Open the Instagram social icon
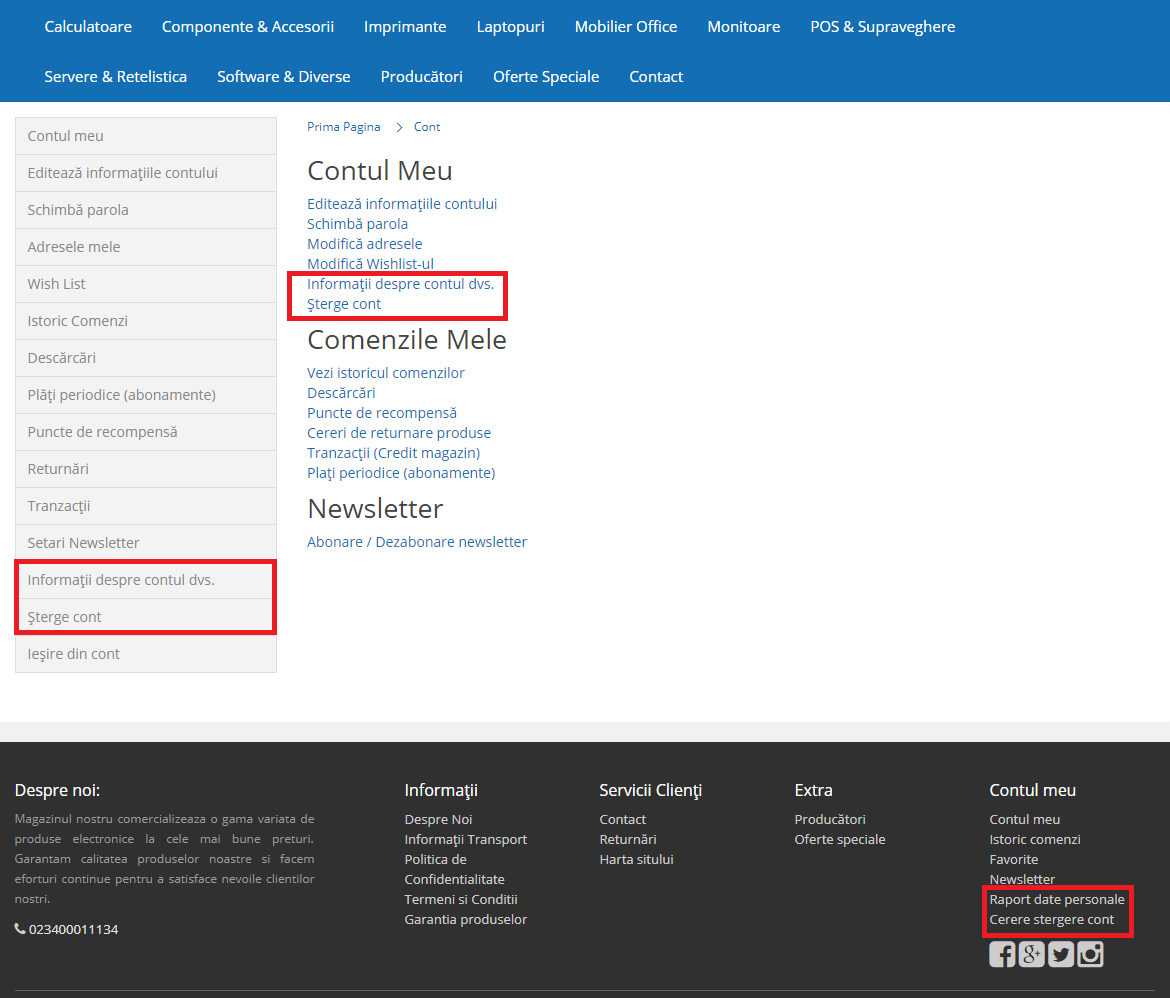This screenshot has height=998, width=1170. [x=1090, y=954]
